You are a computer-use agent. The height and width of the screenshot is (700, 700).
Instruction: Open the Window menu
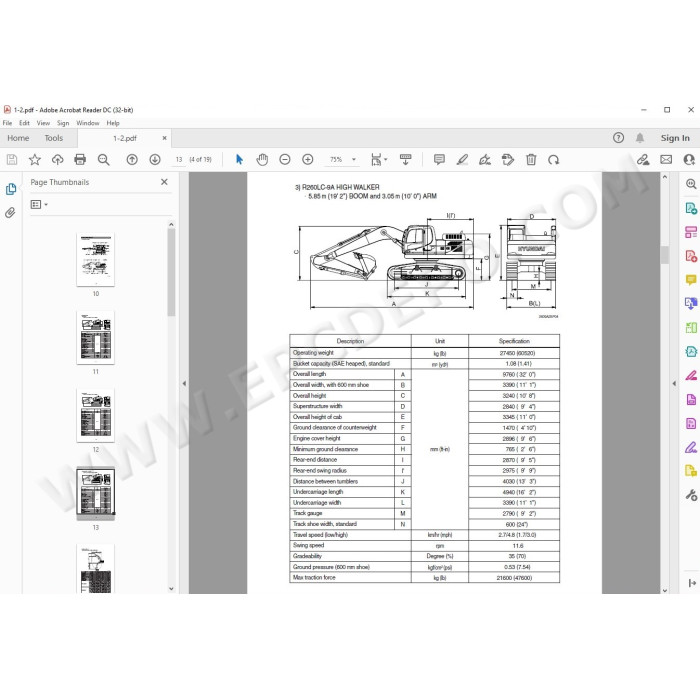tap(88, 123)
